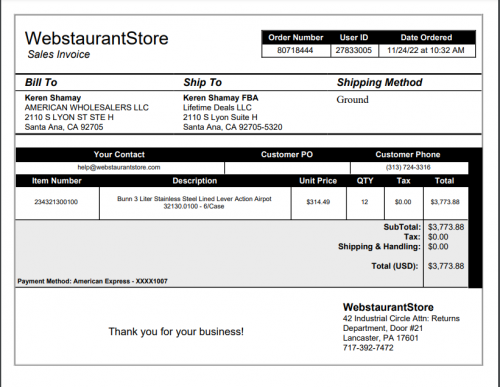
Task: Select the footer WebstaurantStore company name
Action: tap(388, 307)
